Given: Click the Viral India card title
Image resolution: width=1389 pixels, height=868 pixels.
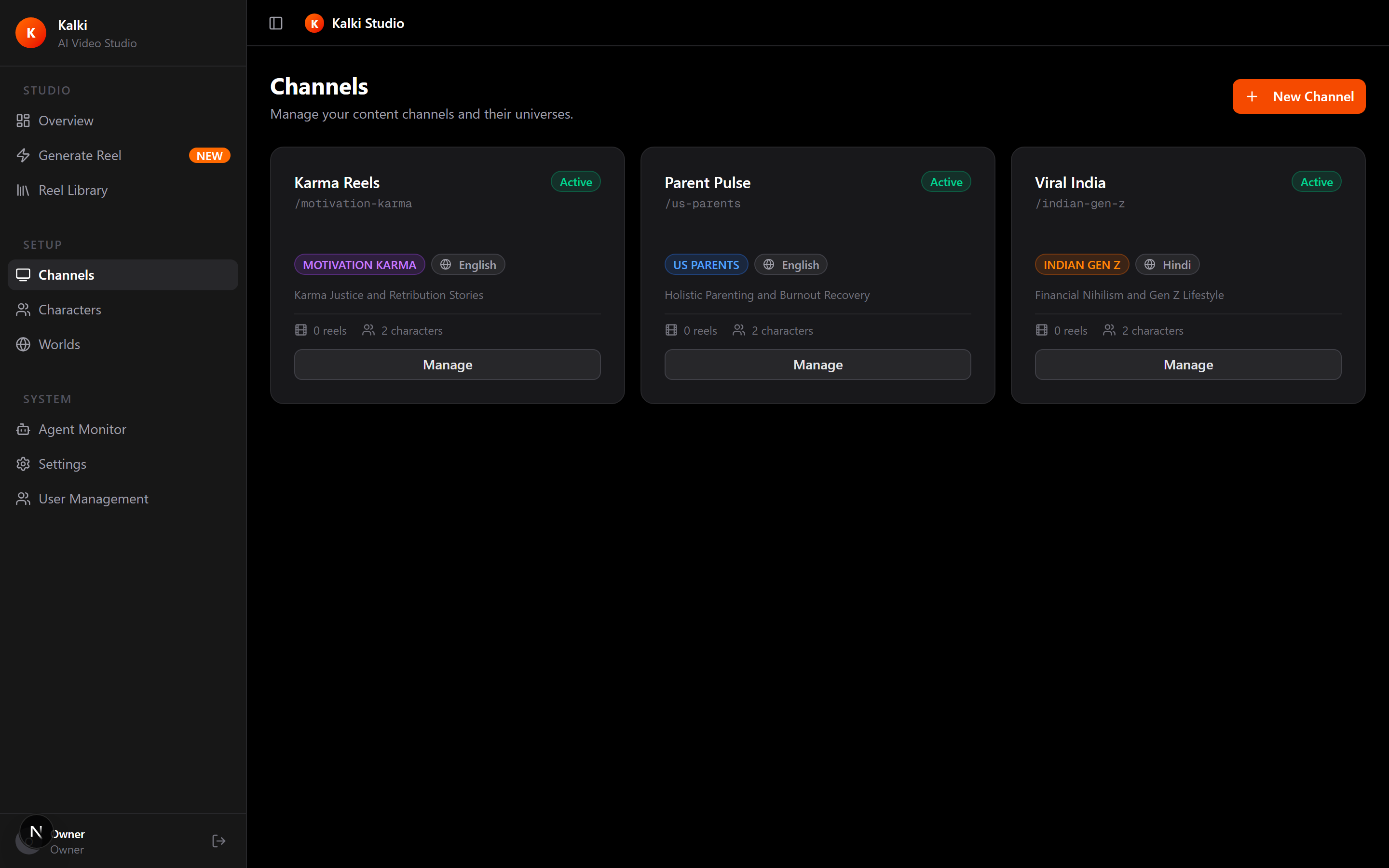Looking at the screenshot, I should click(x=1070, y=183).
